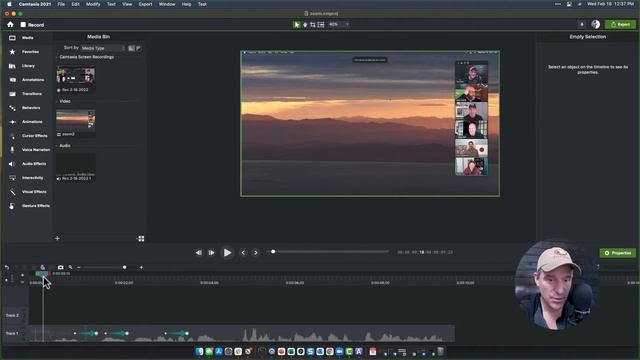The image size is (640, 360).
Task: Click the Export button
Action: [x=620, y=24]
